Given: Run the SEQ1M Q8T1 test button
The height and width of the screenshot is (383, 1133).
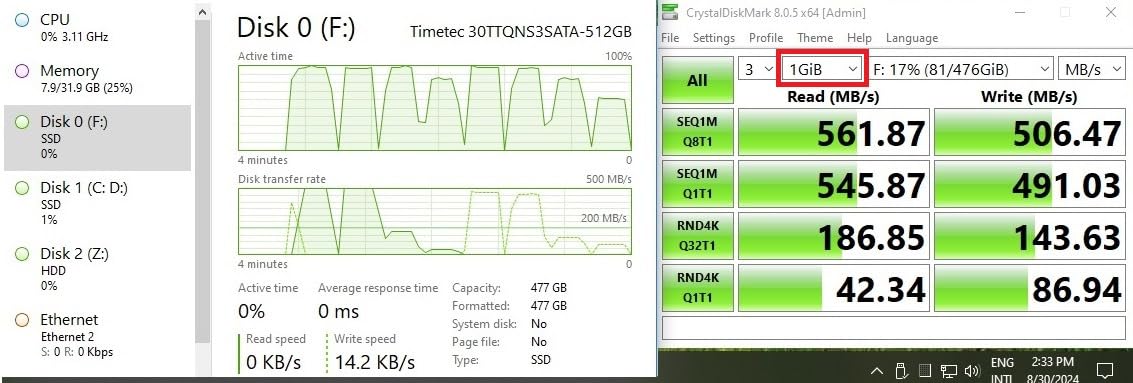Looking at the screenshot, I should tap(697, 132).
